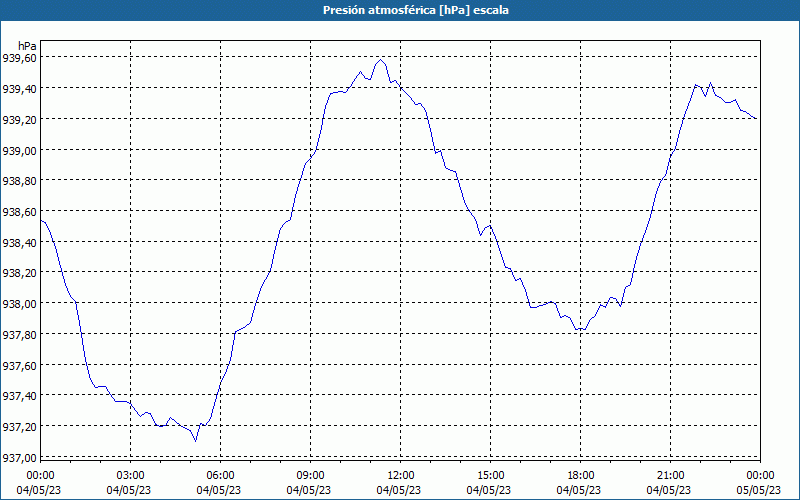The width and height of the screenshot is (800, 500).
Task: Select the 12:00 time axis label
Action: [x=401, y=476]
